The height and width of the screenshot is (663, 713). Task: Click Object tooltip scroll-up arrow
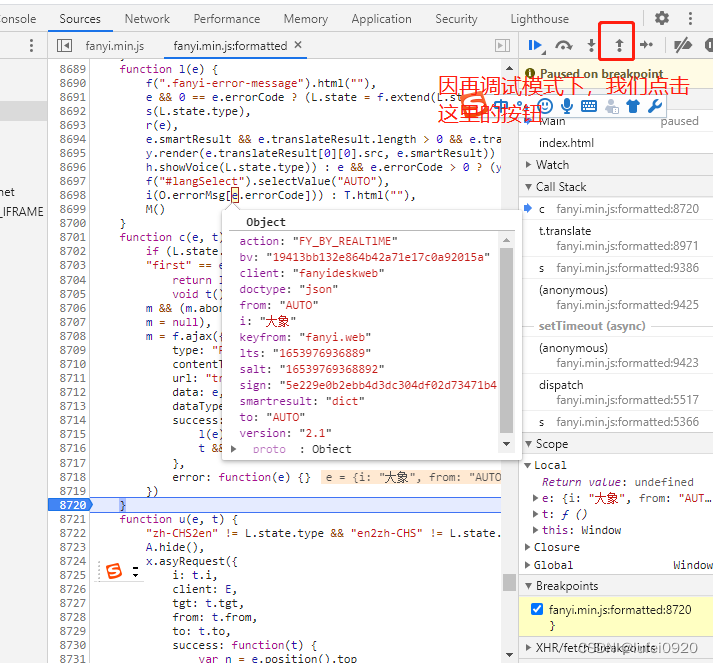click(506, 240)
